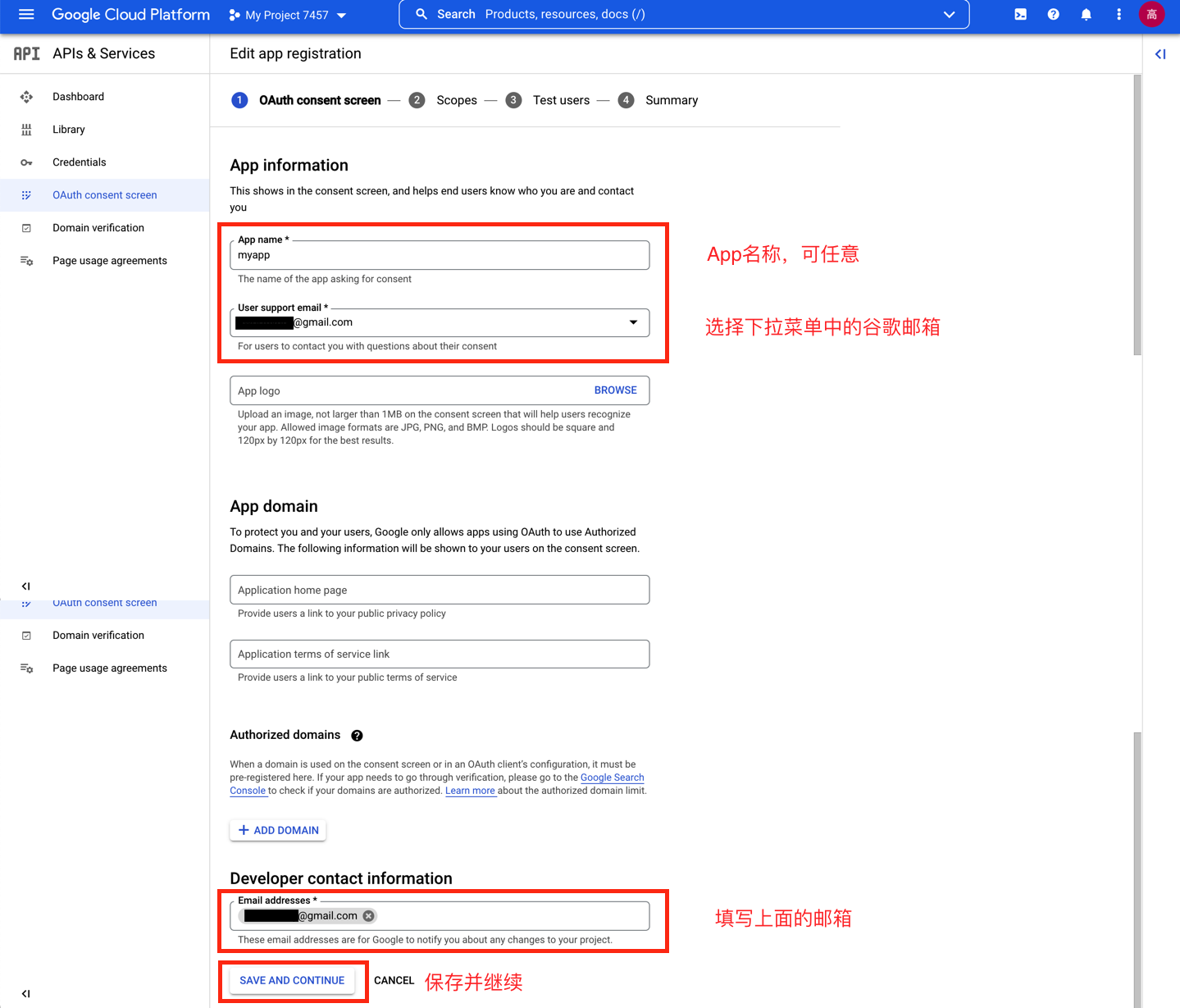The image size is (1180, 1008).
Task: Click BROWSE to upload app logo
Action: [x=616, y=390]
